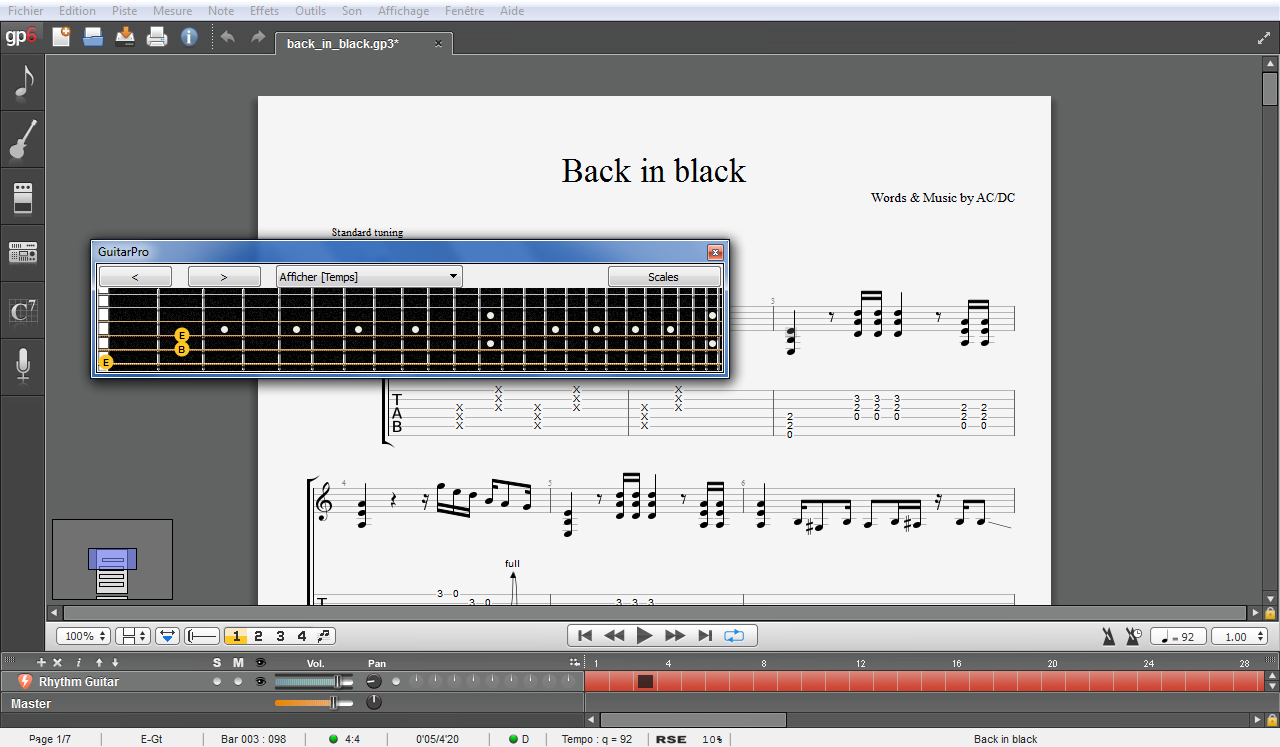Open the microphone lyrics panel
The image size is (1280, 747).
(x=23, y=367)
